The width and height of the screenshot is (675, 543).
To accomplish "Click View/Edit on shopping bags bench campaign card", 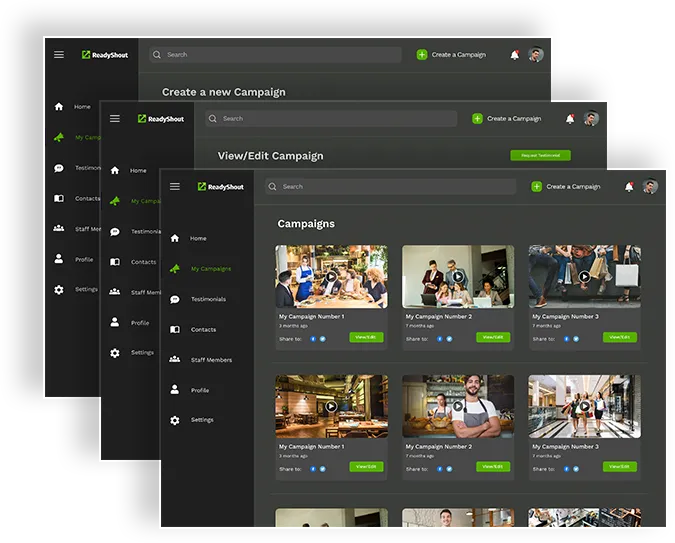I will click(x=620, y=337).
